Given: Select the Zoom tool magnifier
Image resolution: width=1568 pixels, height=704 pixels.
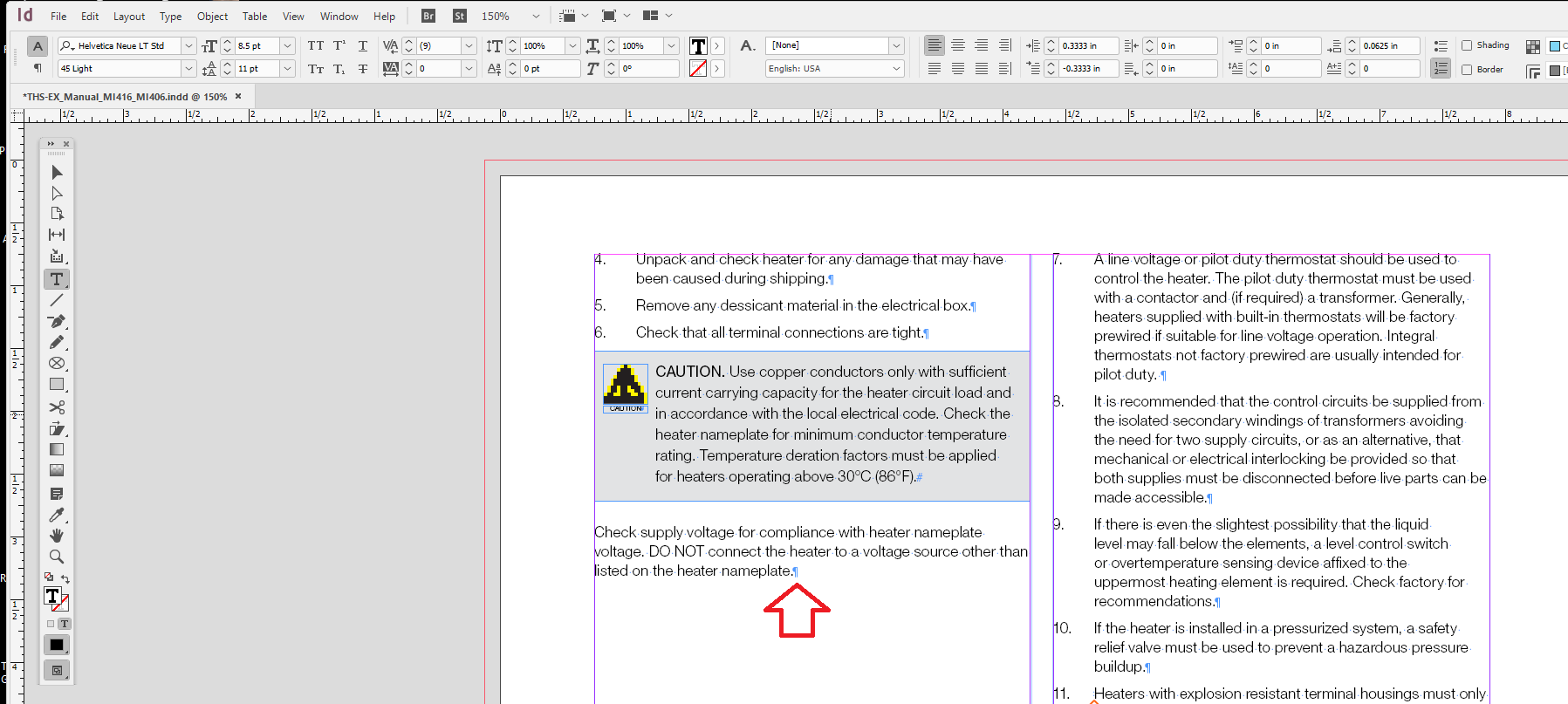Looking at the screenshot, I should pyautogui.click(x=57, y=557).
